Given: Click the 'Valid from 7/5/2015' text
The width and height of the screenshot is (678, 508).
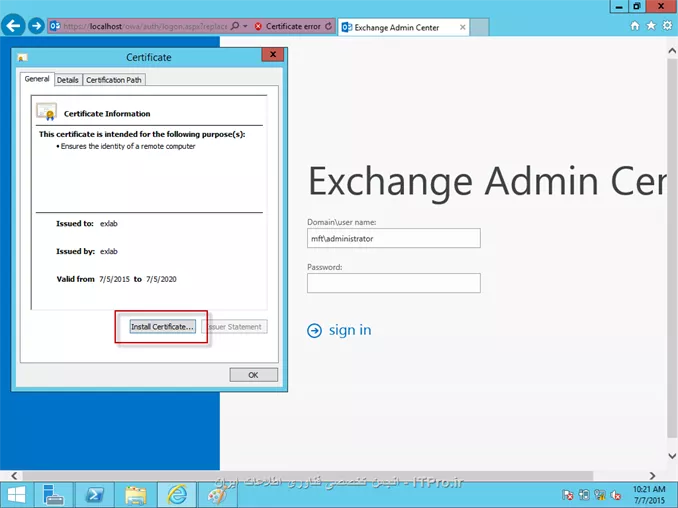Looking at the screenshot, I should [x=93, y=279].
